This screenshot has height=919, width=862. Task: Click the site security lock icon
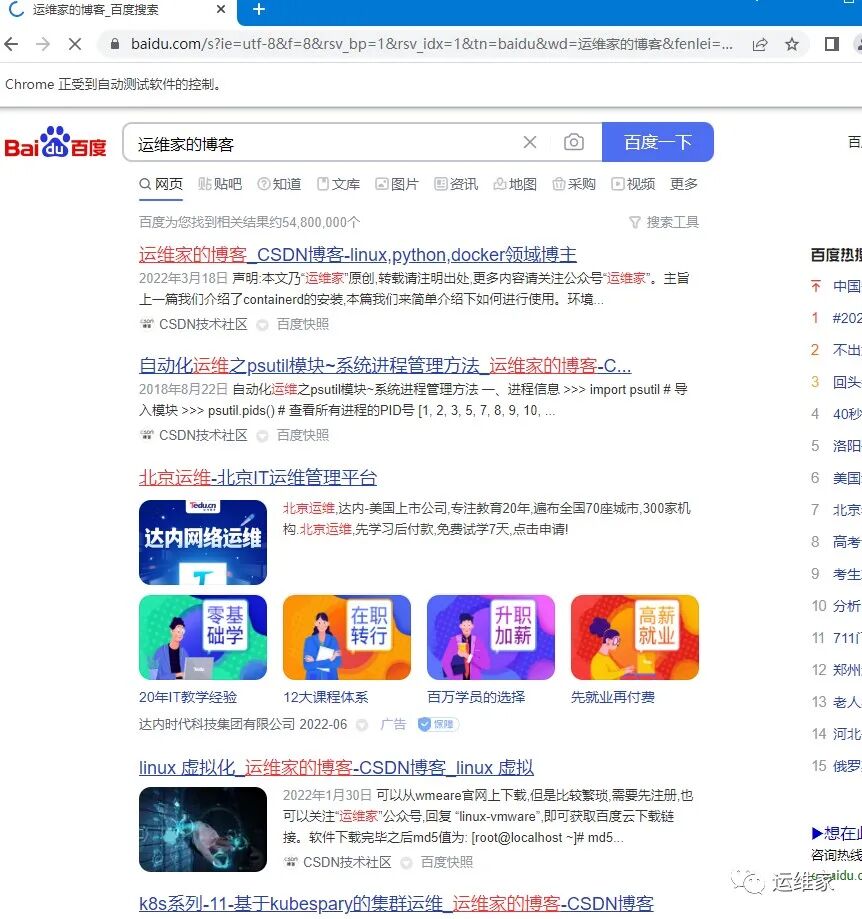tap(114, 45)
